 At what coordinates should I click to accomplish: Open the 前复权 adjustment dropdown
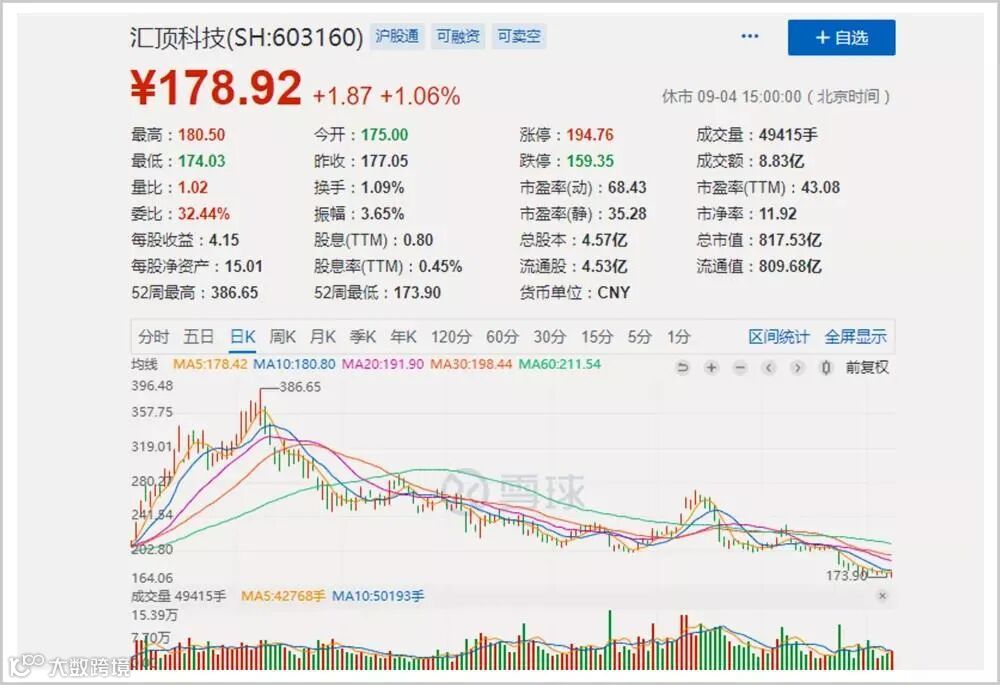click(867, 367)
